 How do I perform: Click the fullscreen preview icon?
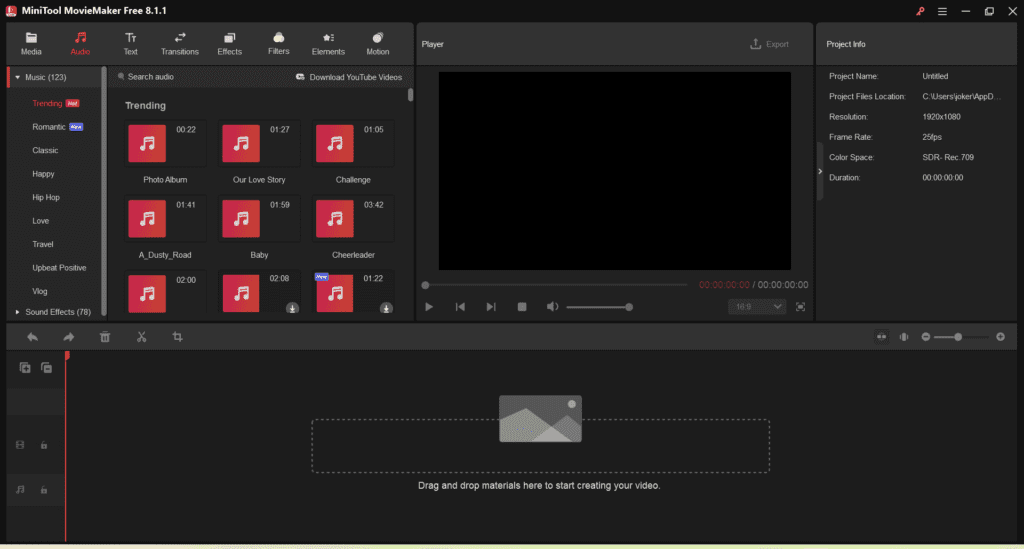(800, 307)
